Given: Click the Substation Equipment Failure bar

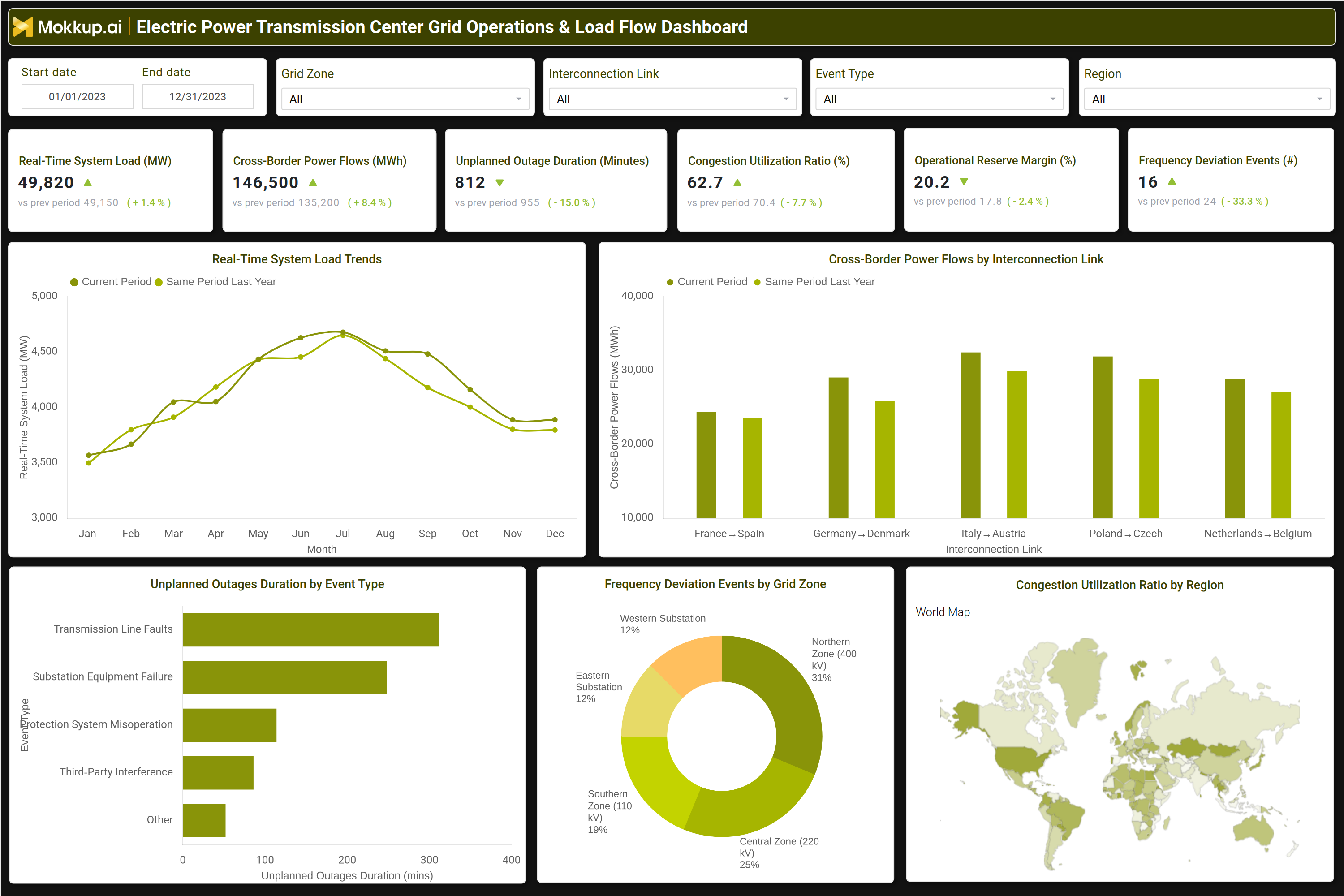Looking at the screenshot, I should tap(284, 678).
